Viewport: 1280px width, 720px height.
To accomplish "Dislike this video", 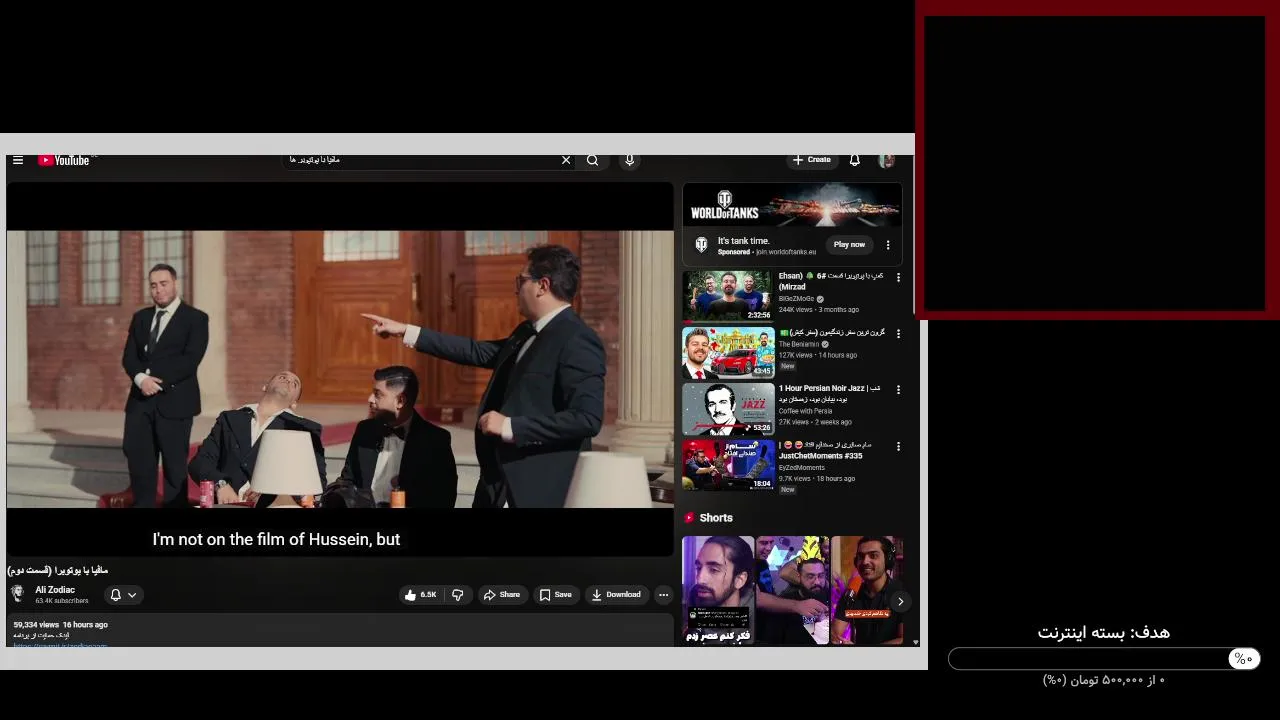I will 458,595.
